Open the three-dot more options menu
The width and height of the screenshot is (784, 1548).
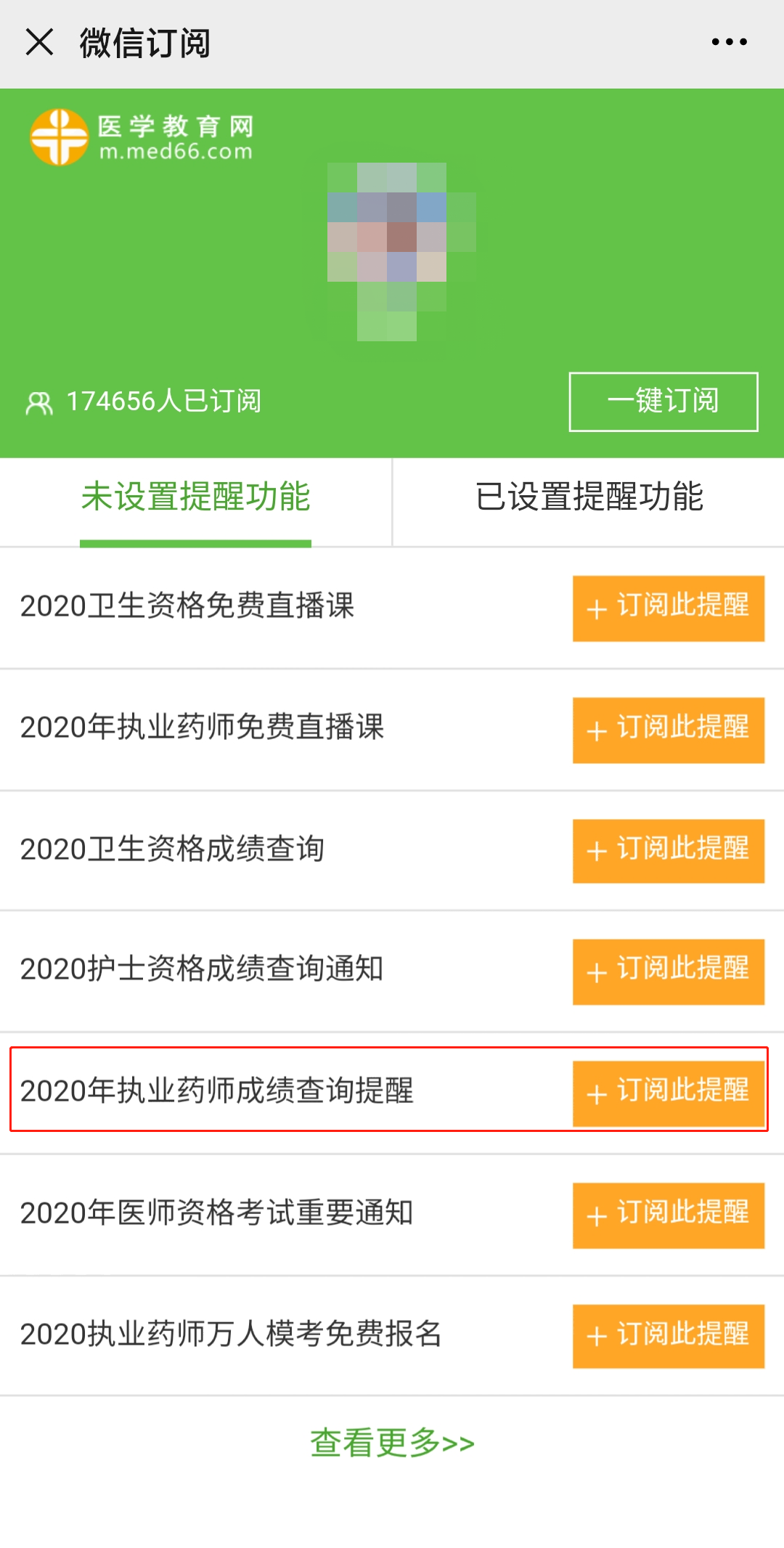[x=729, y=42]
